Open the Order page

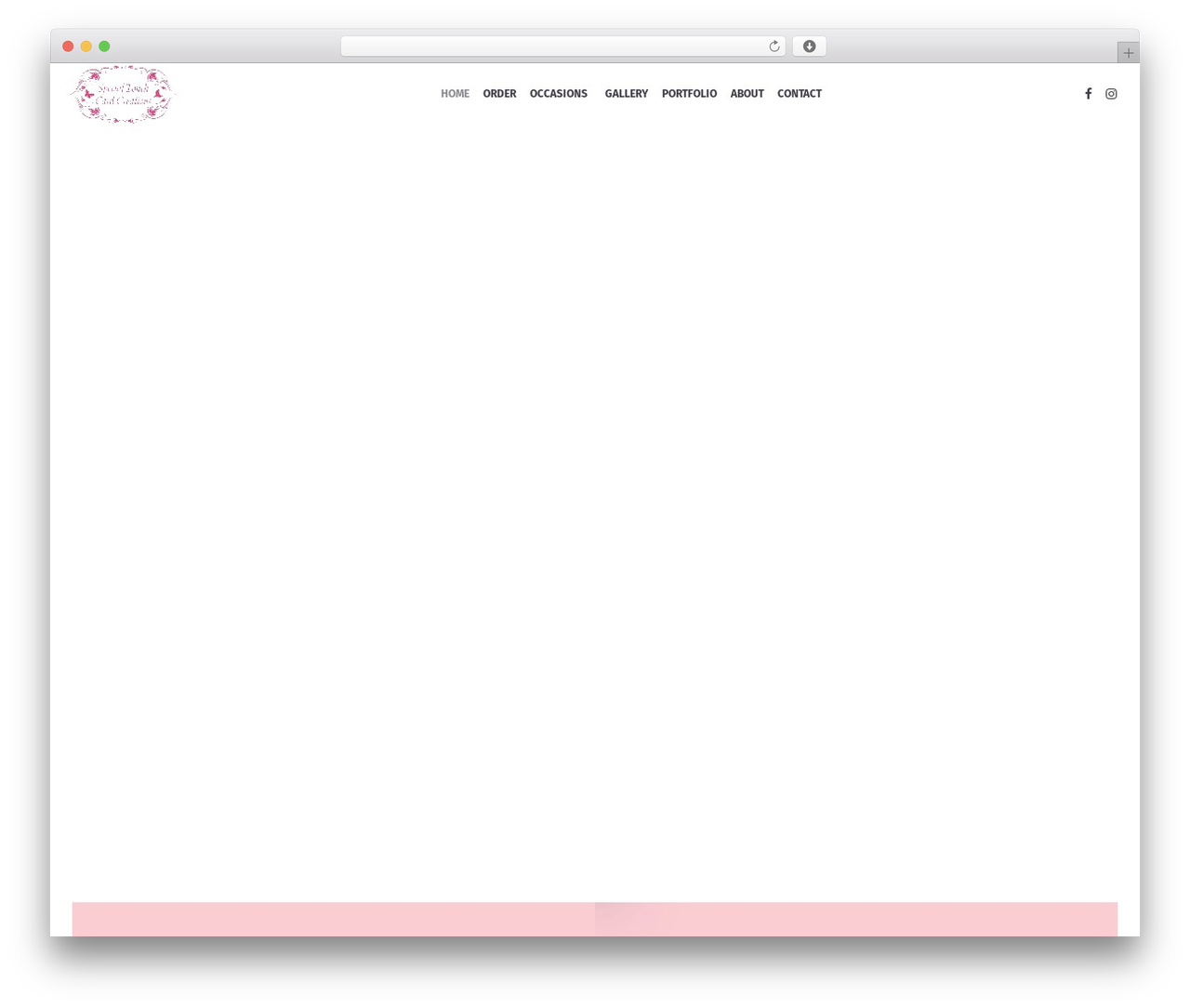tap(499, 94)
